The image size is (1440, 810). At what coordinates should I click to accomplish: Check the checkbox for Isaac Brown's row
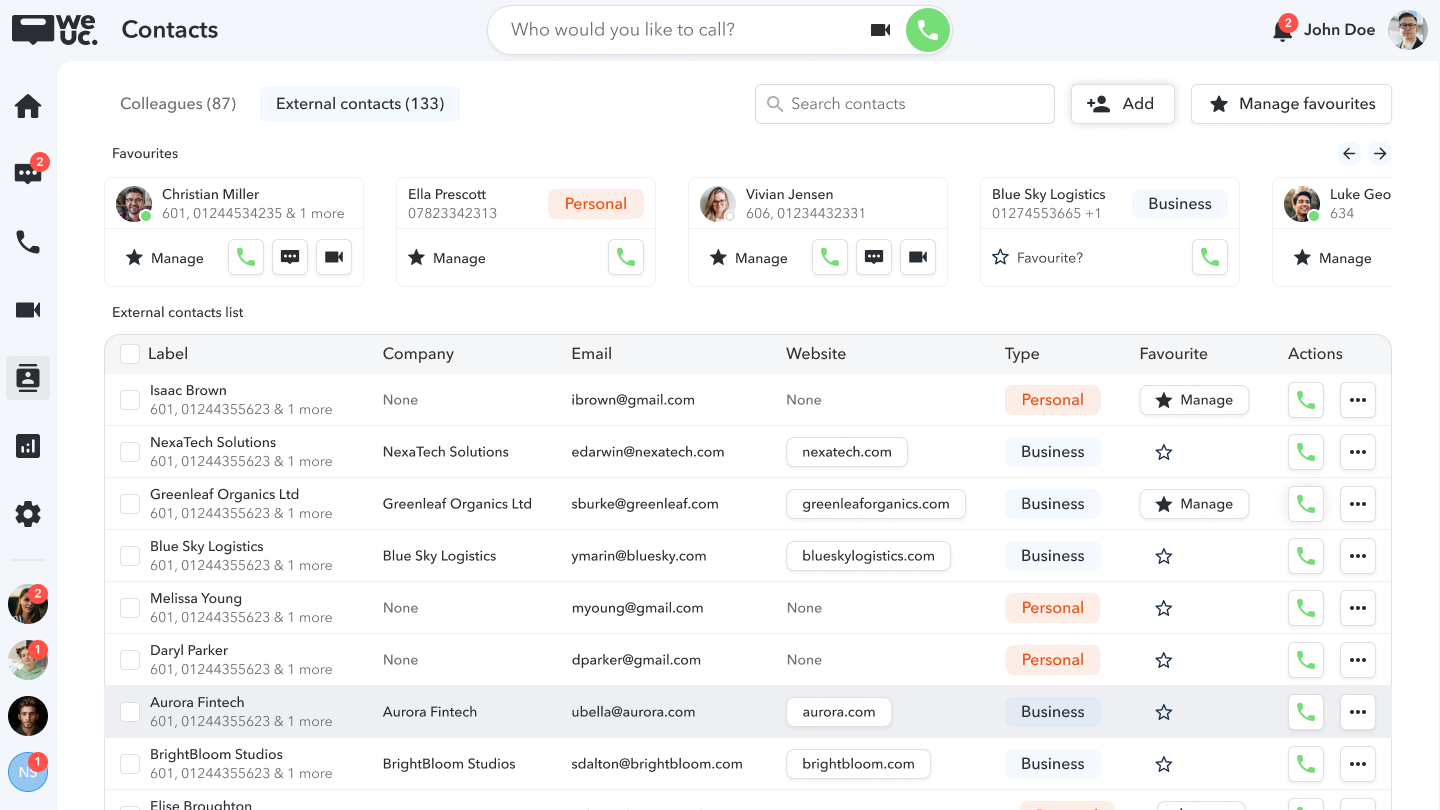(130, 399)
